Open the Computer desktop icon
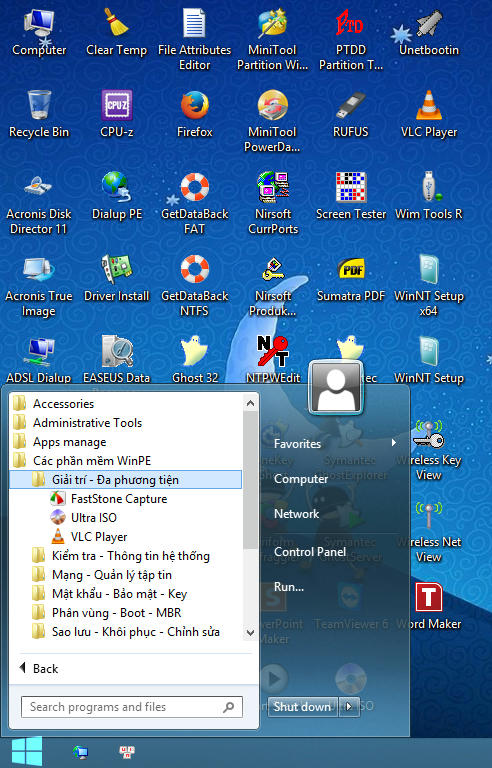 click(x=39, y=33)
